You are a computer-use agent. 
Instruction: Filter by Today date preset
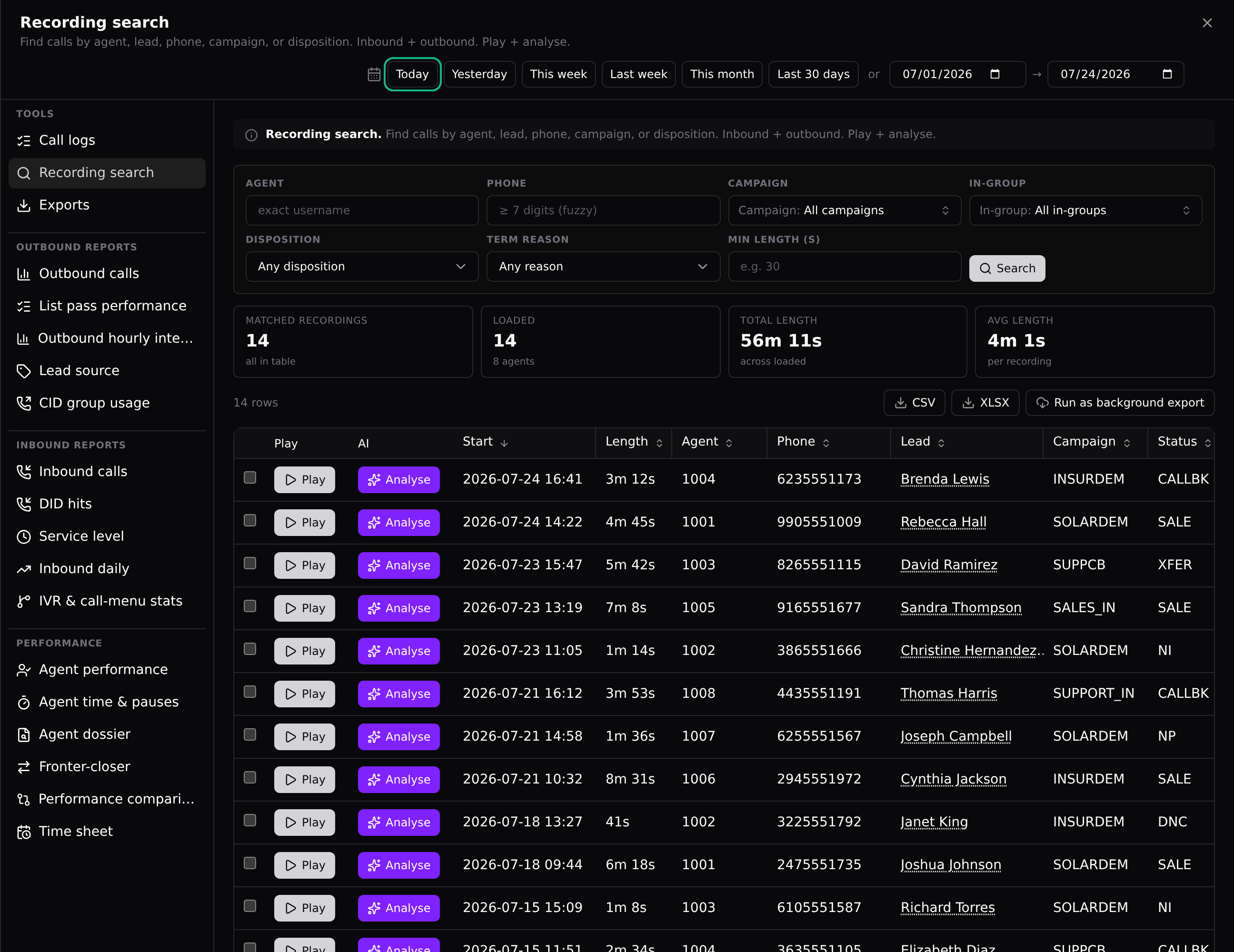[412, 74]
